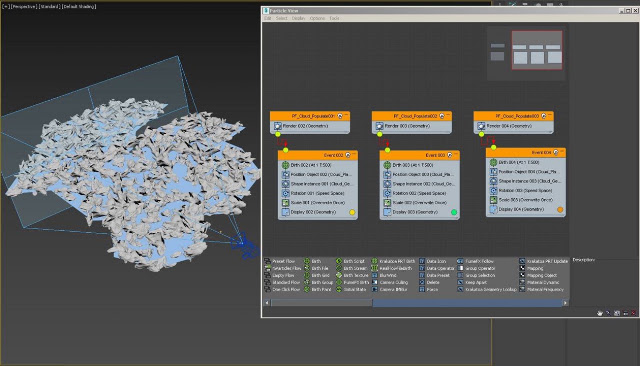This screenshot has width=640, height=366.
Task: Select the Data Preset item
Action: (x=434, y=275)
